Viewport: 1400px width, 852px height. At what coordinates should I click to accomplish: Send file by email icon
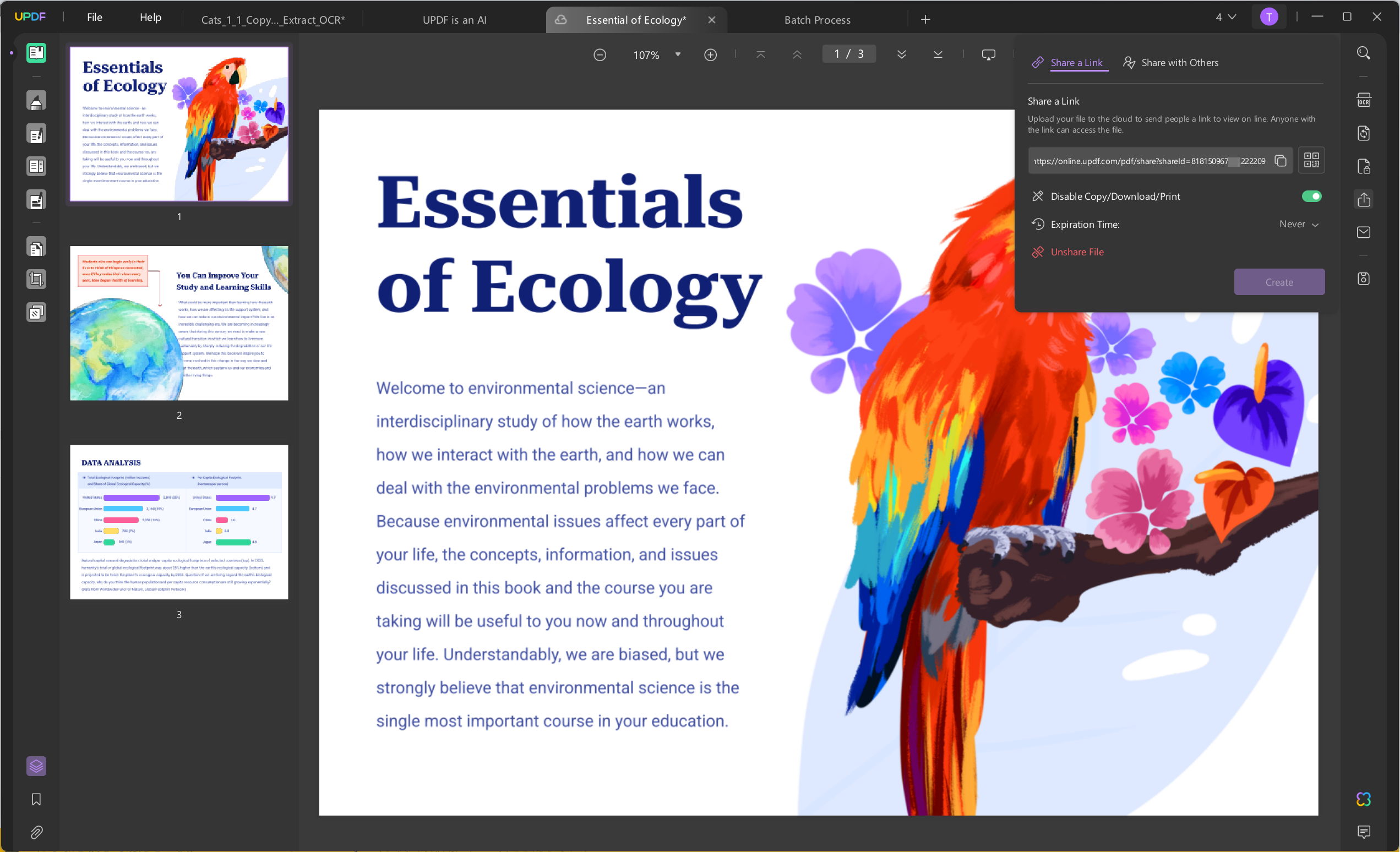click(x=1364, y=232)
